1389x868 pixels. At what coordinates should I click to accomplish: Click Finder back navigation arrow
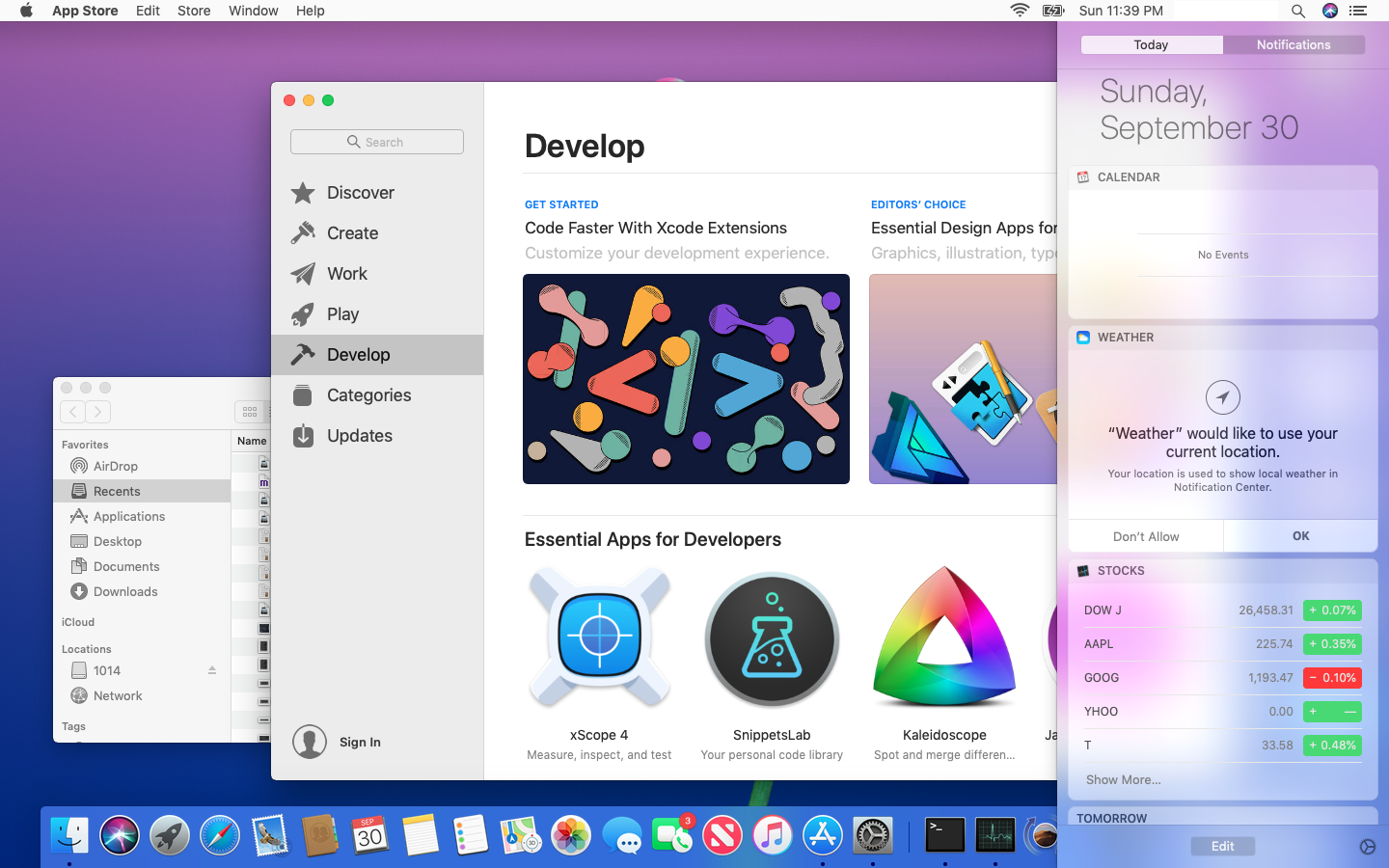[x=73, y=412]
